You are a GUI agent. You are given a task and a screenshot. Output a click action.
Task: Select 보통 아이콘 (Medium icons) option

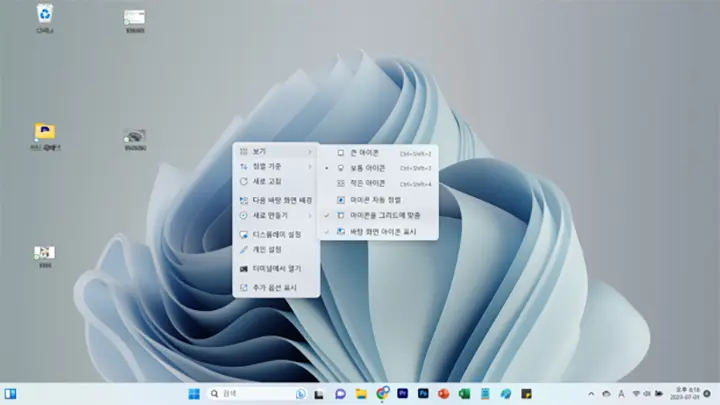point(378,169)
